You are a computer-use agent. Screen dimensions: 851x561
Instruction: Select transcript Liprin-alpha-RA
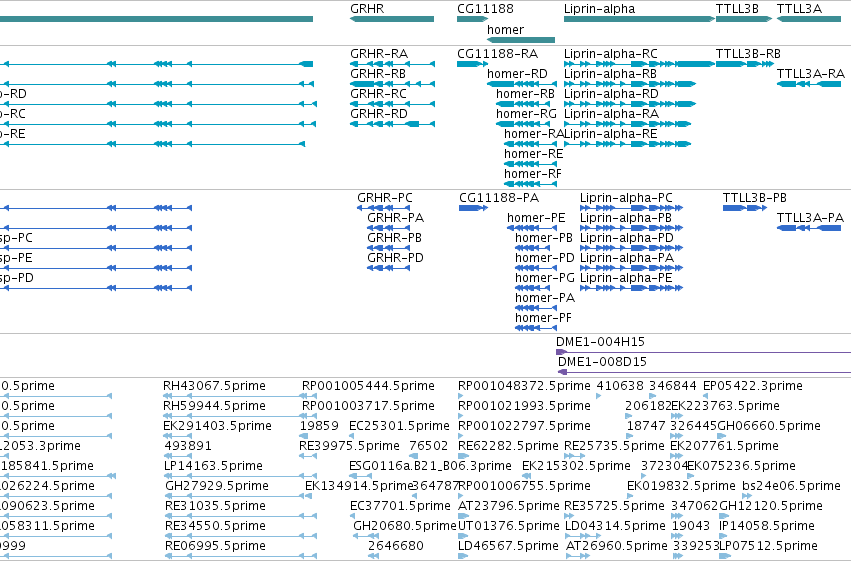point(611,114)
